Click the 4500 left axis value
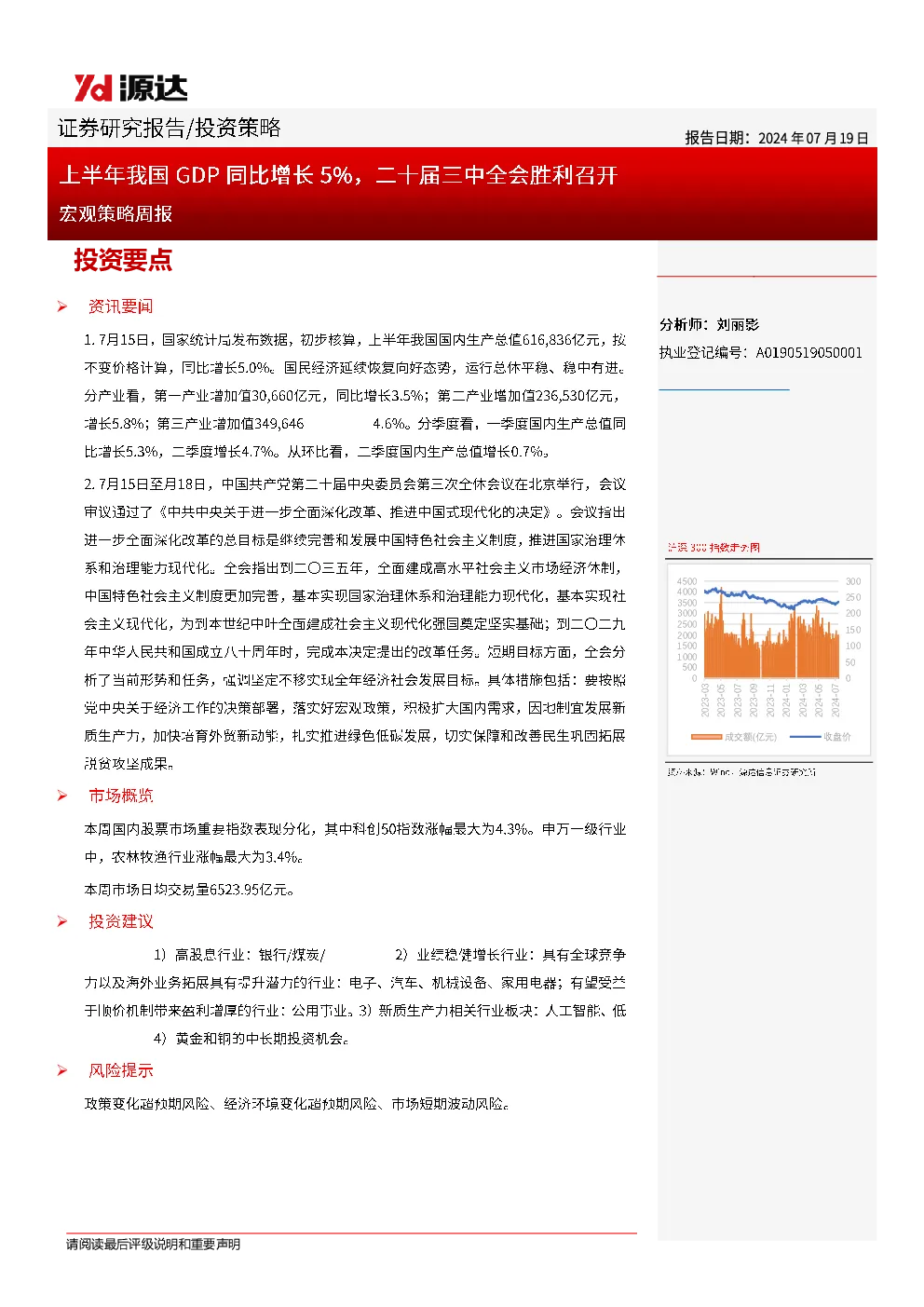This screenshot has width=924, height=1307. [x=686, y=581]
